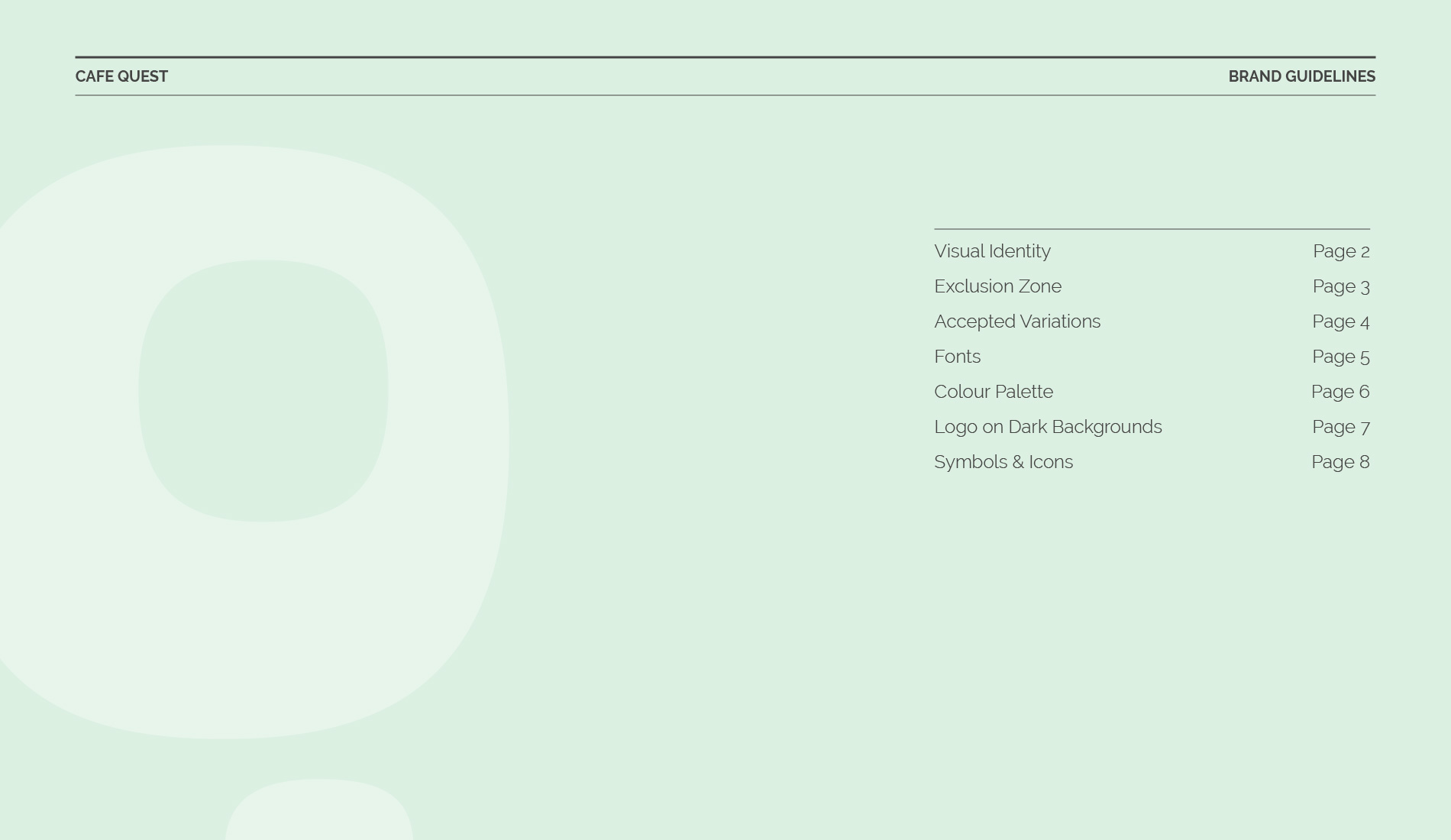Open the Exclusion Zone contents entry
This screenshot has width=1451, height=840.
997,286
